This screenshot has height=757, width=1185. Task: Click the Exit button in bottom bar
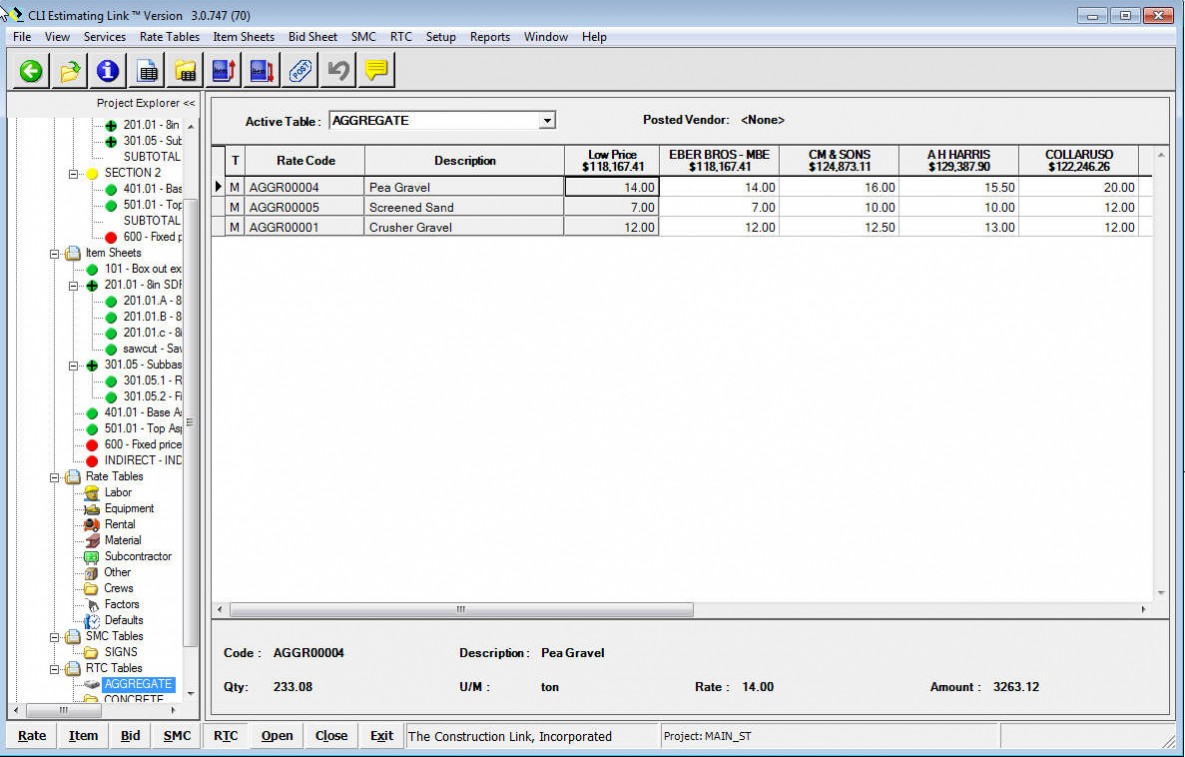pos(382,736)
